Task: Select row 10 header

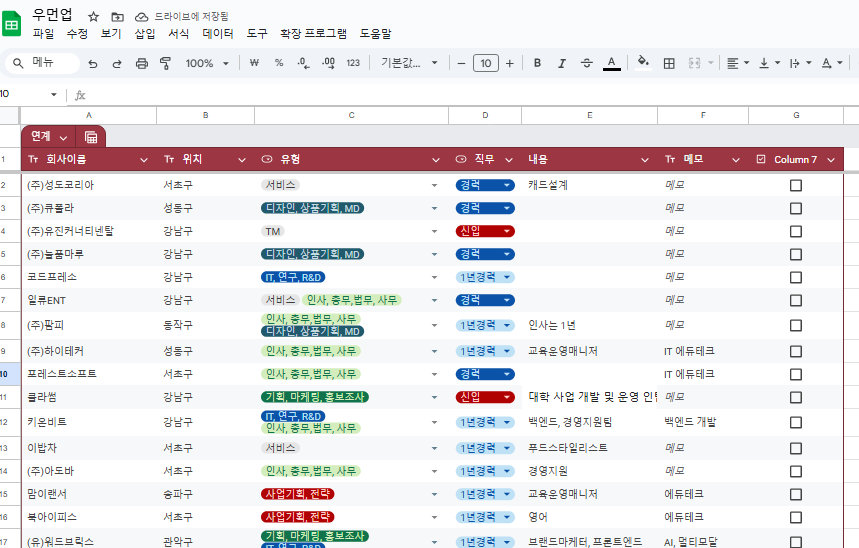Action: pos(10,374)
